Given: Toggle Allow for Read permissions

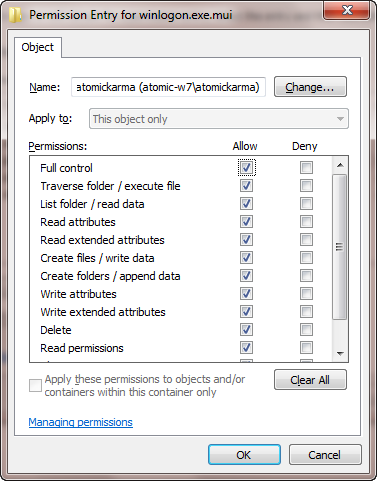Looking at the screenshot, I should click(246, 347).
